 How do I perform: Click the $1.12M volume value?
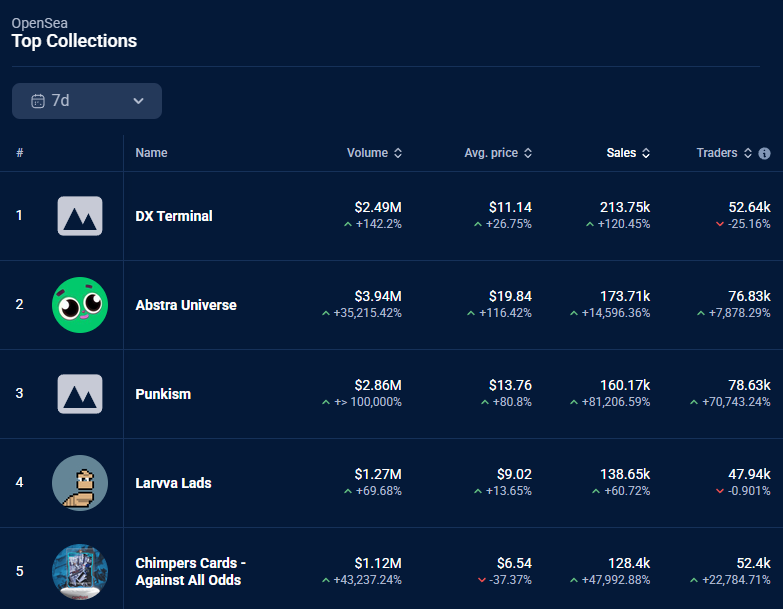(x=378, y=563)
